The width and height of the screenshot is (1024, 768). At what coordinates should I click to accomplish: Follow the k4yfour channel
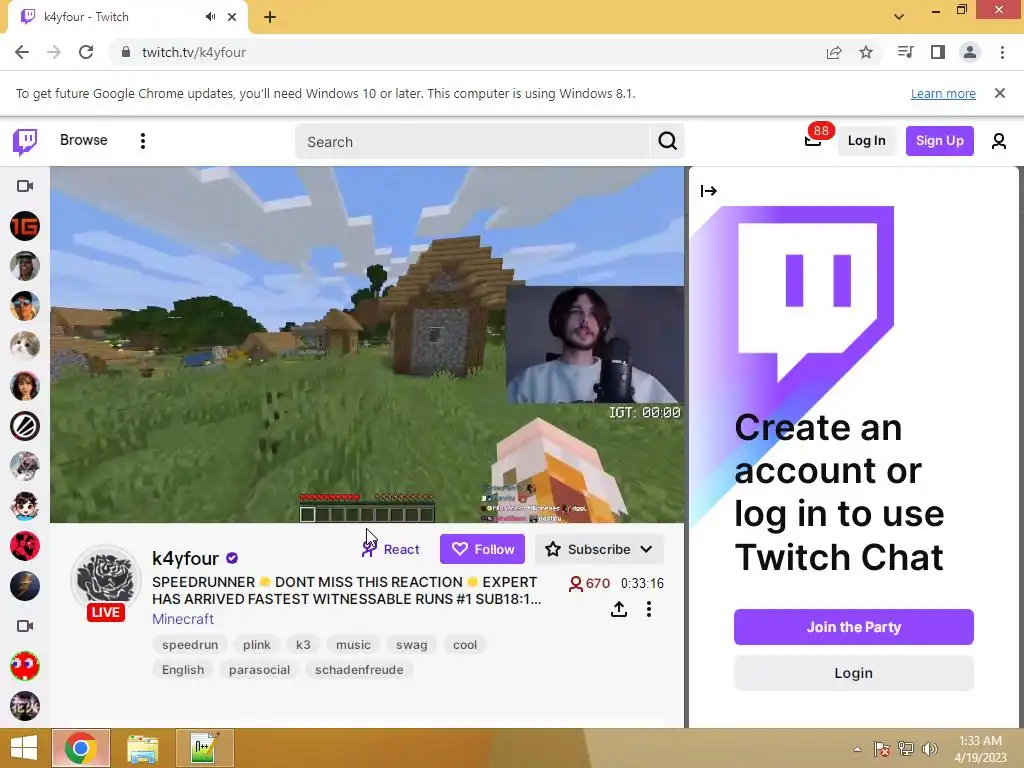pos(482,549)
